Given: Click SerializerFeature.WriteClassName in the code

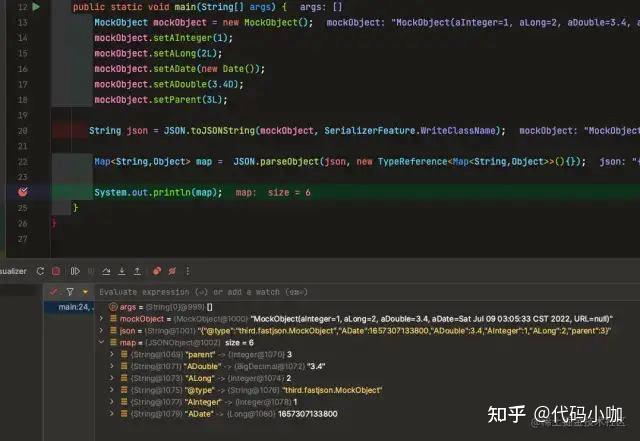Looking at the screenshot, I should [412, 131].
